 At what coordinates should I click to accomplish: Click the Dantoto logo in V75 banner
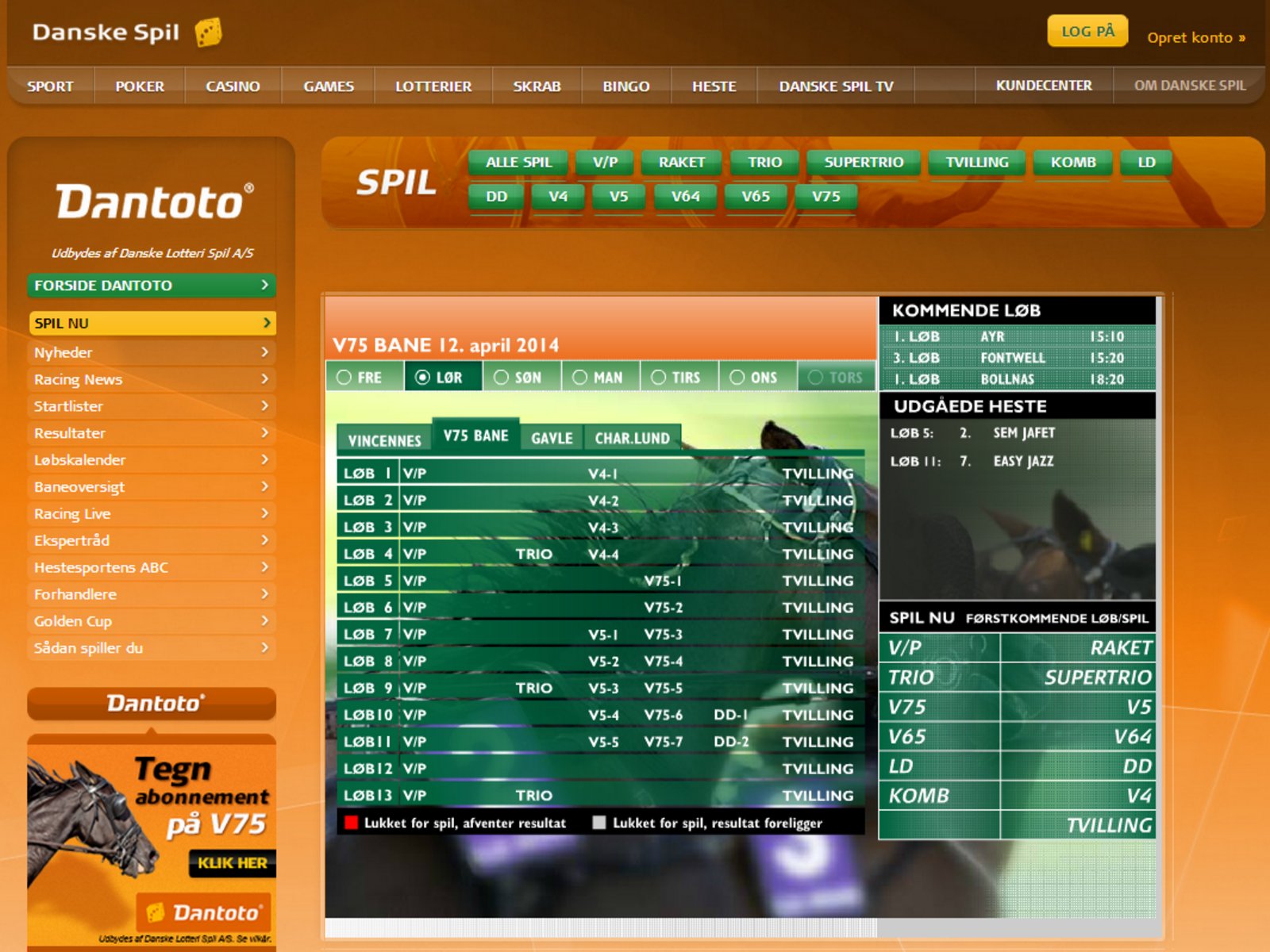pos(204,912)
